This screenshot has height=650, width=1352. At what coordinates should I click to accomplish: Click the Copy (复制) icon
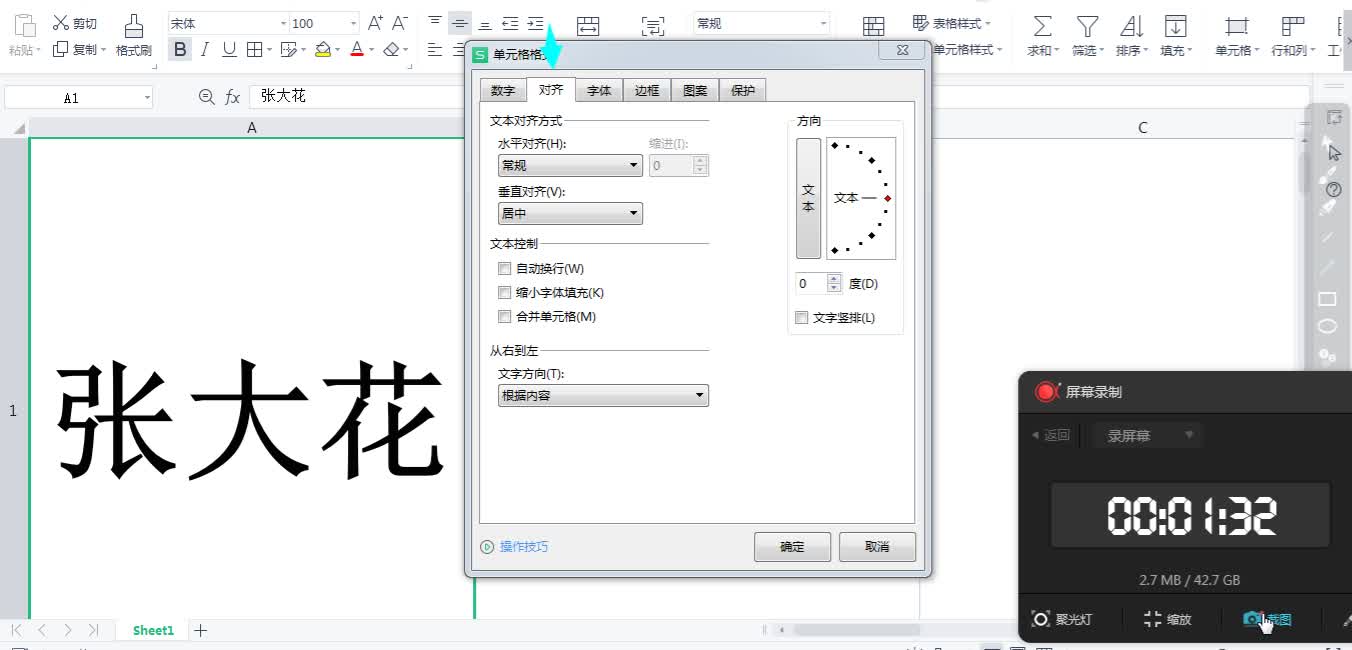[x=61, y=49]
